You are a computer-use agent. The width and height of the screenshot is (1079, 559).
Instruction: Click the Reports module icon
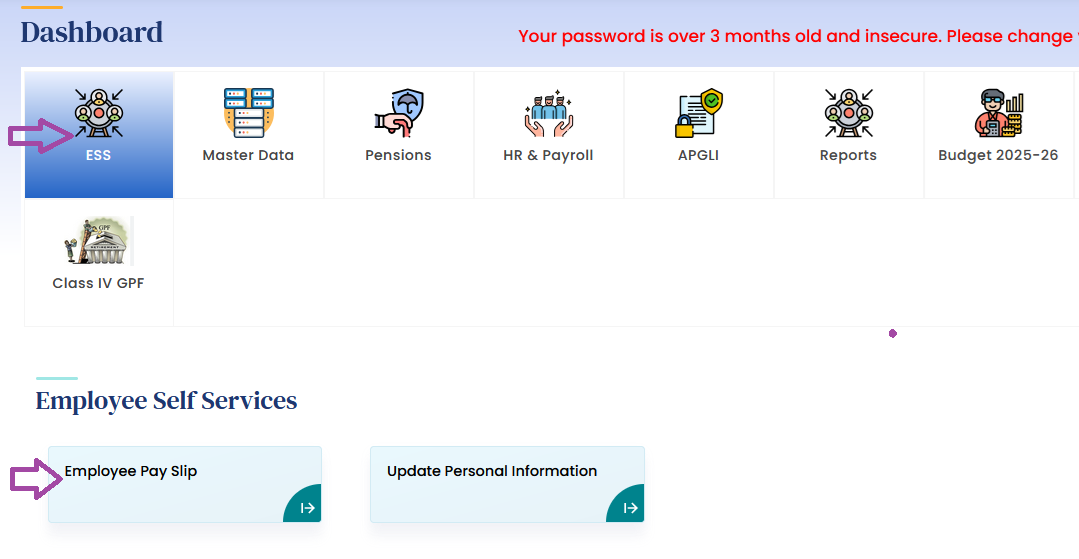point(848,112)
